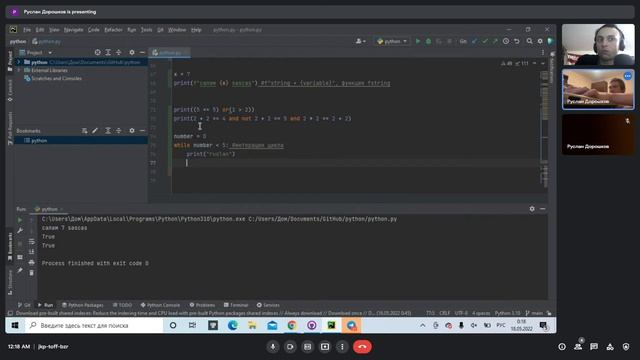Rerun python with Run panel play icon
640x360 pixels.
[20, 220]
